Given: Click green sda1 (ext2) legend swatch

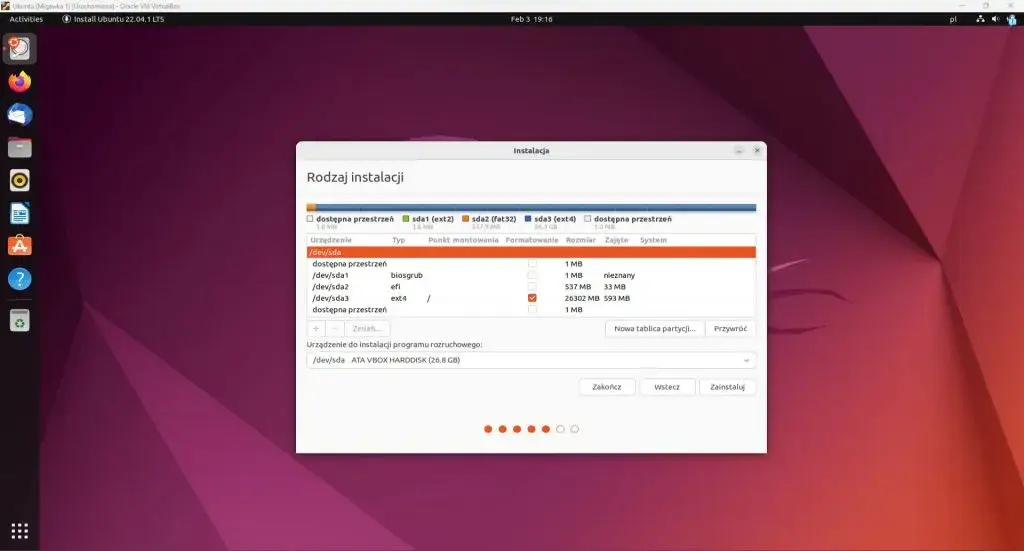Looking at the screenshot, I should click(406, 219).
